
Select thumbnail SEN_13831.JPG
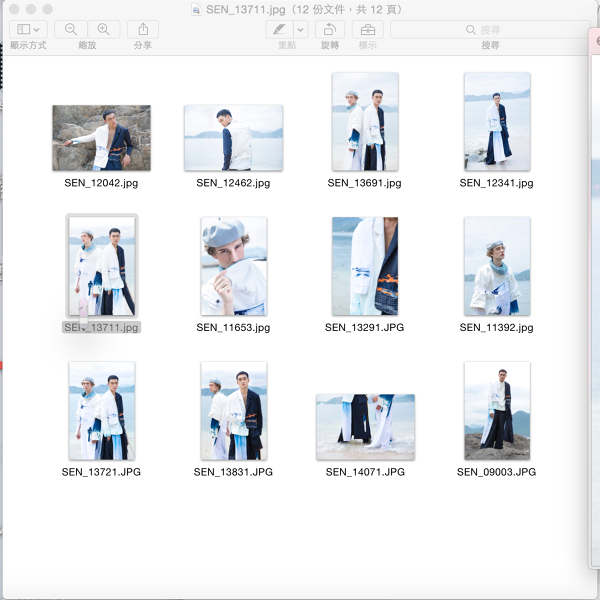[234, 411]
